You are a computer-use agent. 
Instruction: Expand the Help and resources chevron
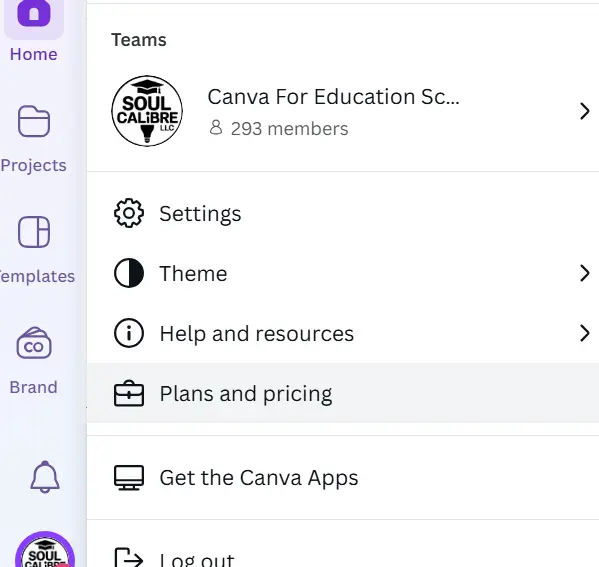click(584, 333)
